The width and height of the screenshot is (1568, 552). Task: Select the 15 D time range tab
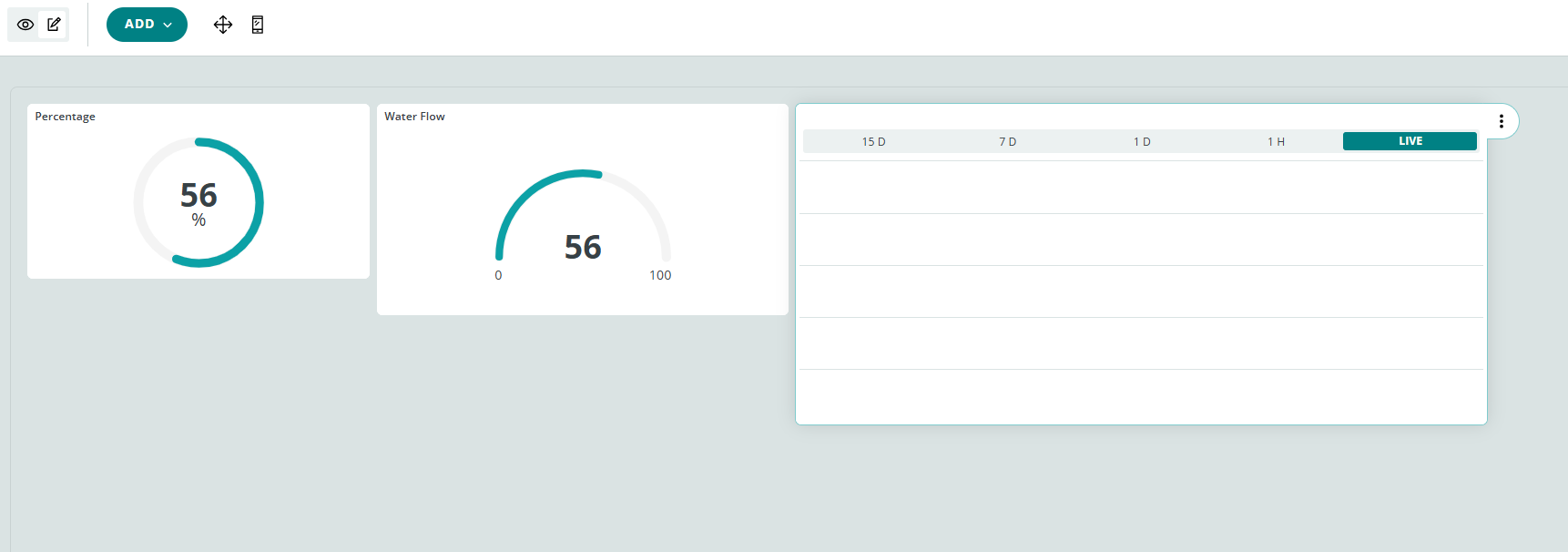click(x=873, y=141)
